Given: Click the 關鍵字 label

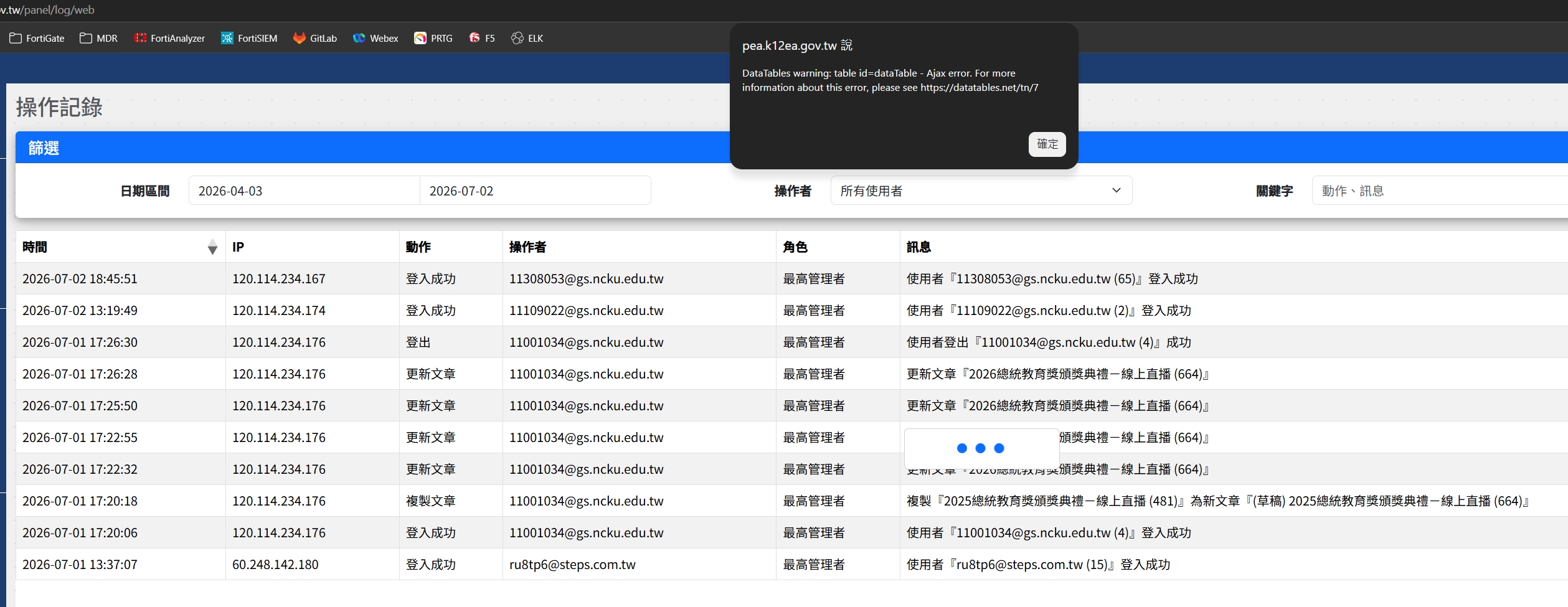Looking at the screenshot, I should pyautogui.click(x=1275, y=191).
